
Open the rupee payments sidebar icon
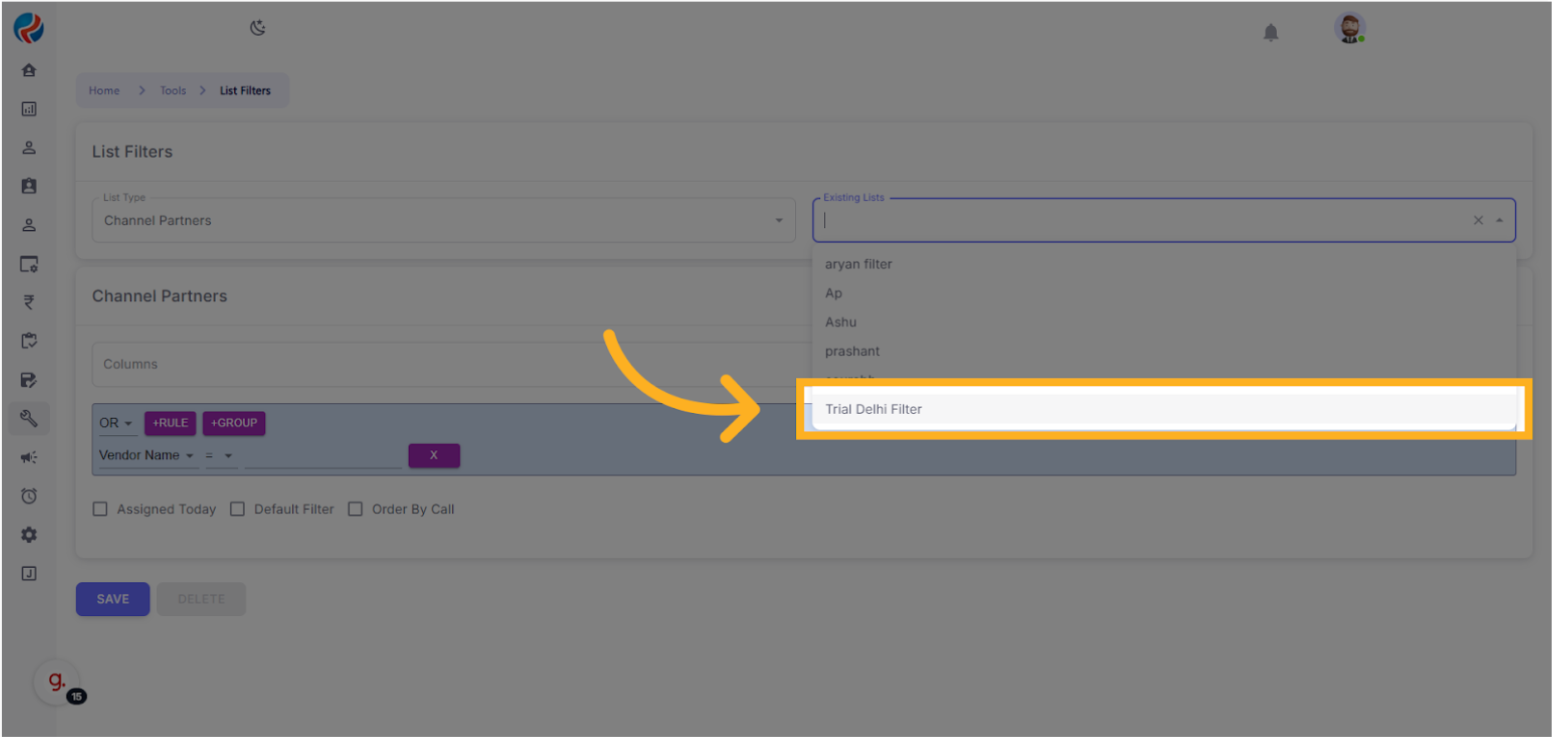[29, 303]
